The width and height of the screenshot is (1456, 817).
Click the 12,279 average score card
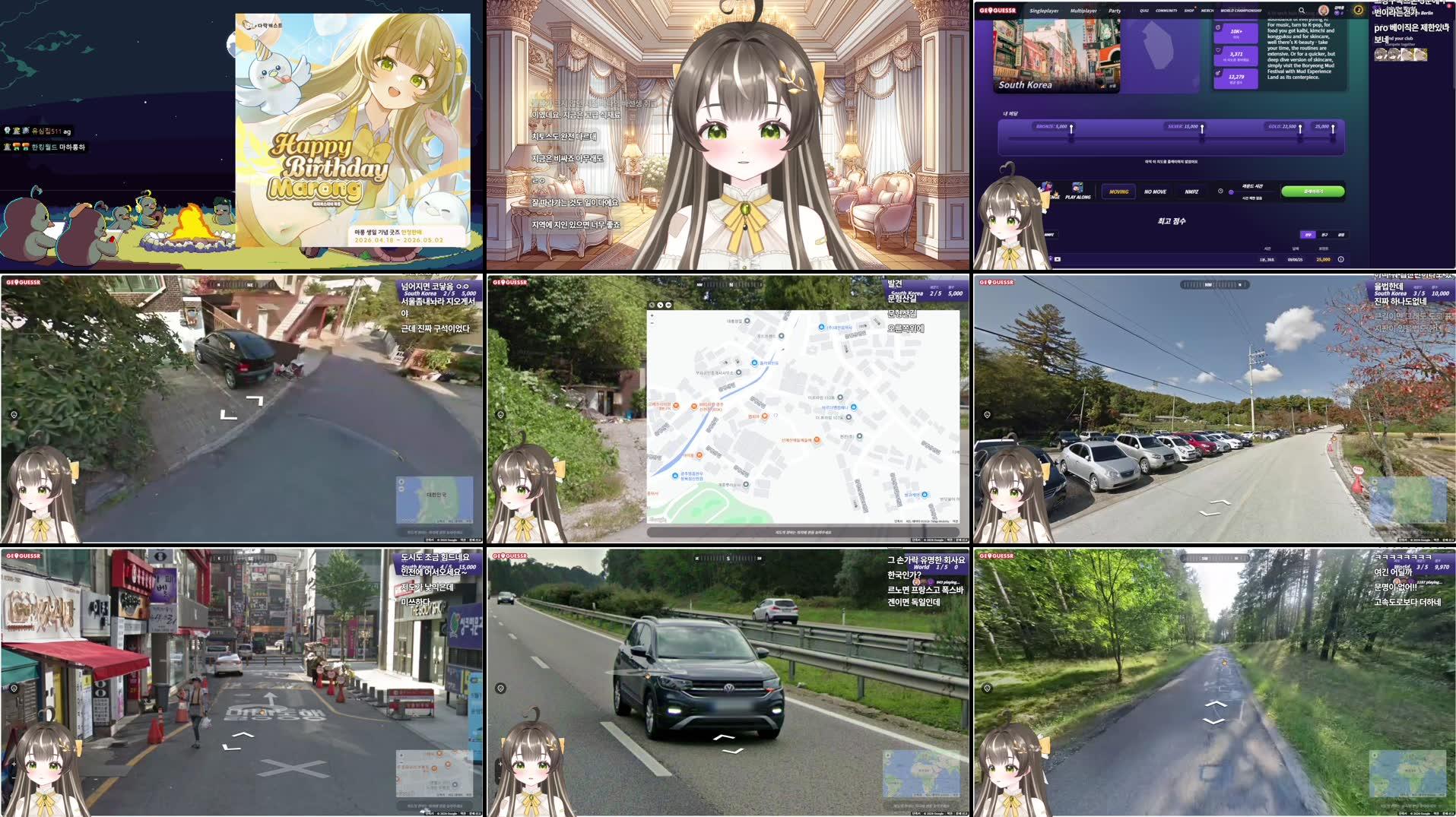coord(1236,78)
